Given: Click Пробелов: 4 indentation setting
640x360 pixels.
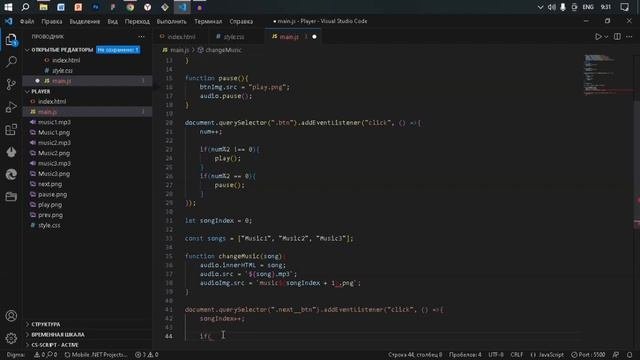Looking at the screenshot, I should click(x=465, y=355).
